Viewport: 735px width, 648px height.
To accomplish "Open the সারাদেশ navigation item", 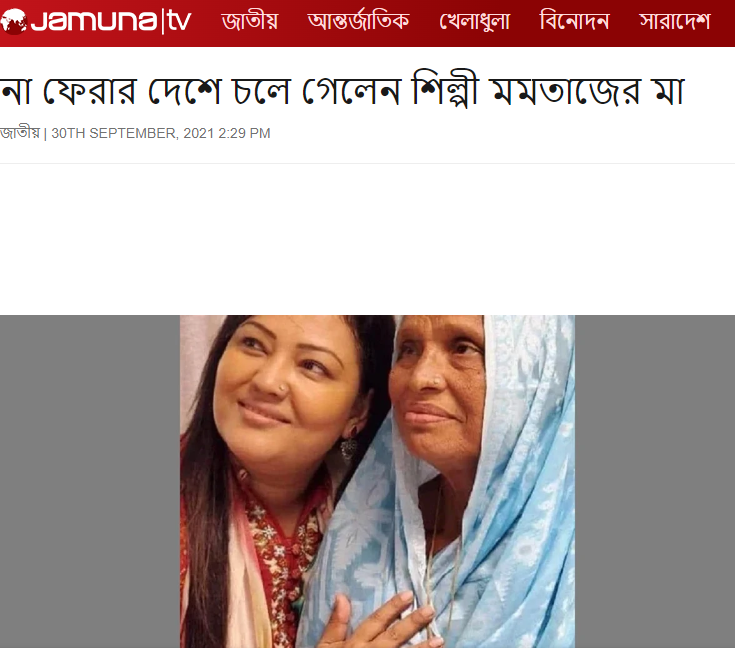I will (x=675, y=22).
